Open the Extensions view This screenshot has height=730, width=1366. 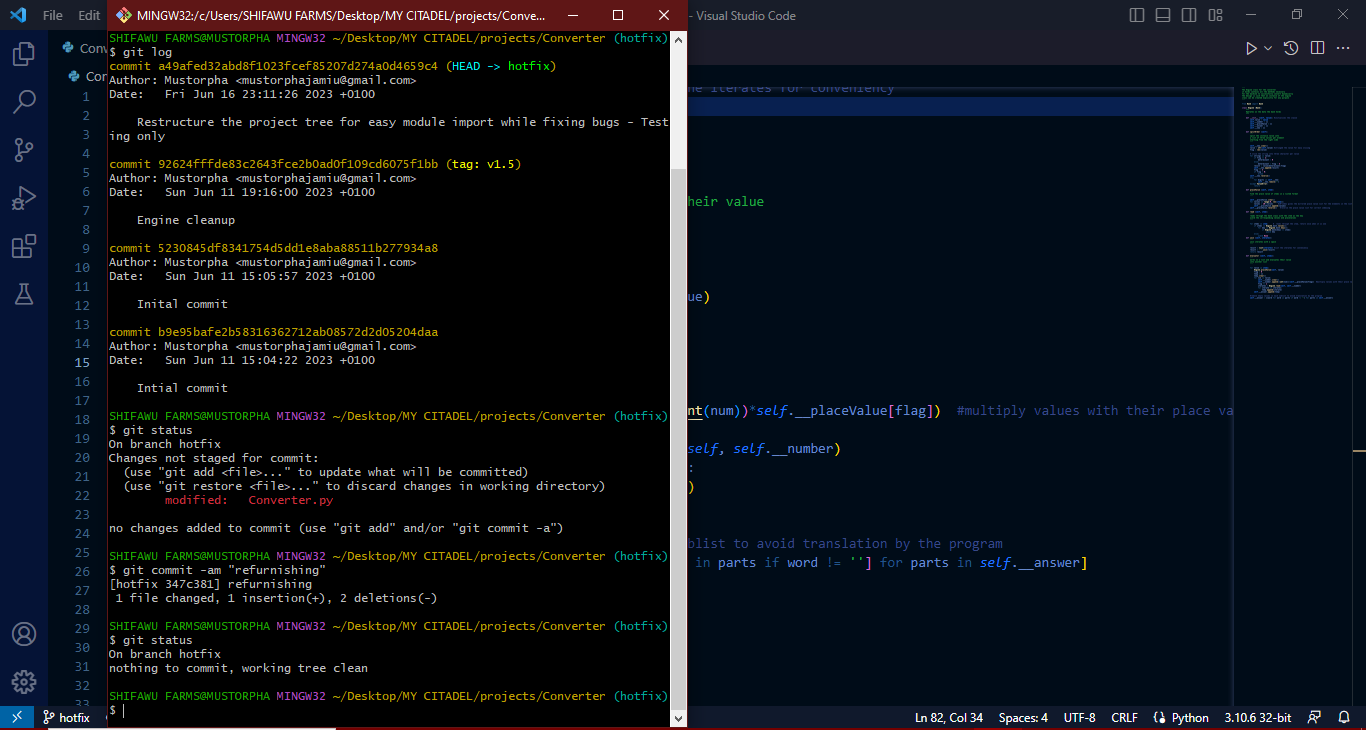tap(24, 246)
